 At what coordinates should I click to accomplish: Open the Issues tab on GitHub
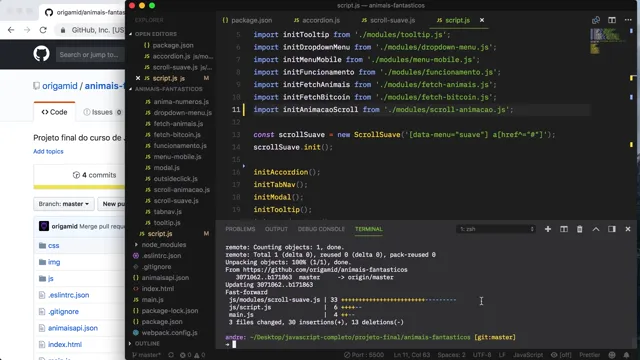click(102, 112)
